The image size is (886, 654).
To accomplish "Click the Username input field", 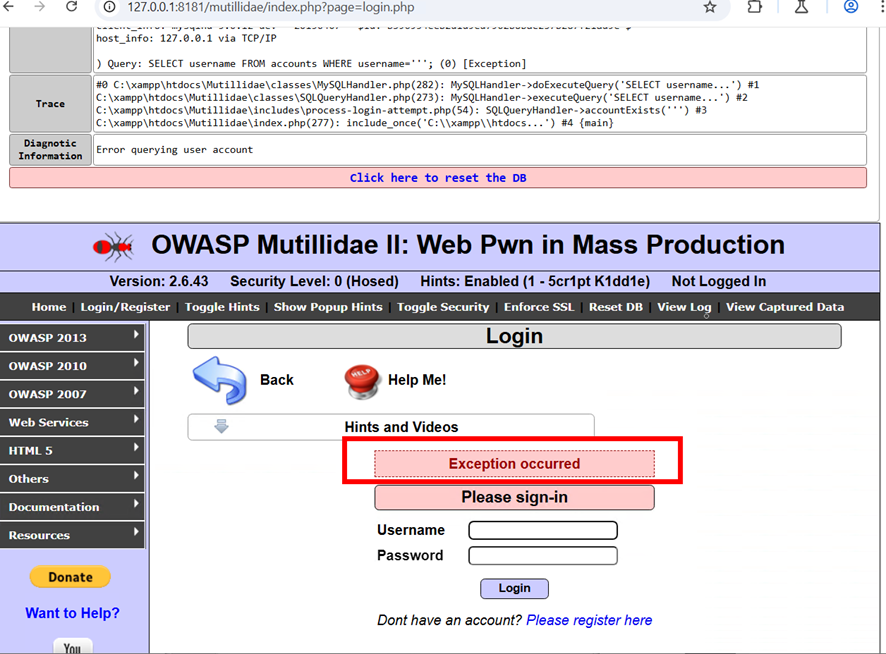I will 543,530.
